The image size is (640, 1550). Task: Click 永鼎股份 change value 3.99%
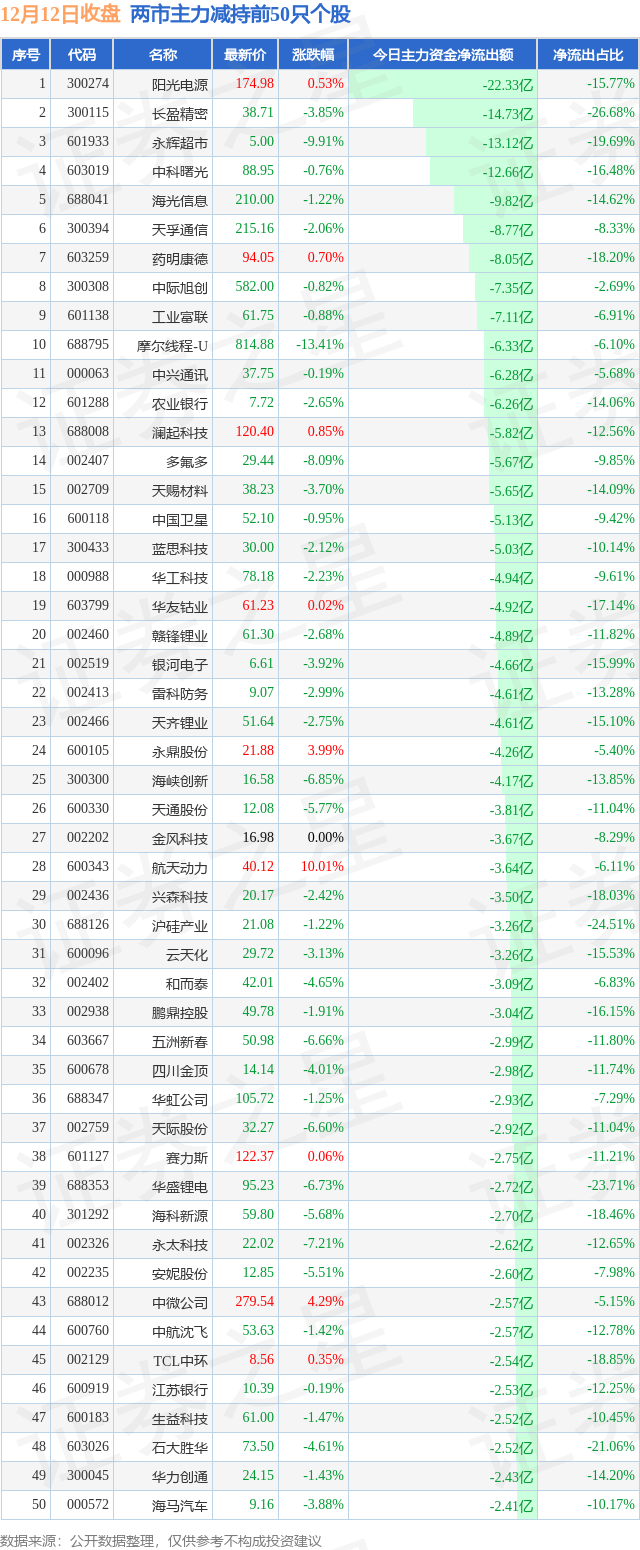click(x=326, y=751)
